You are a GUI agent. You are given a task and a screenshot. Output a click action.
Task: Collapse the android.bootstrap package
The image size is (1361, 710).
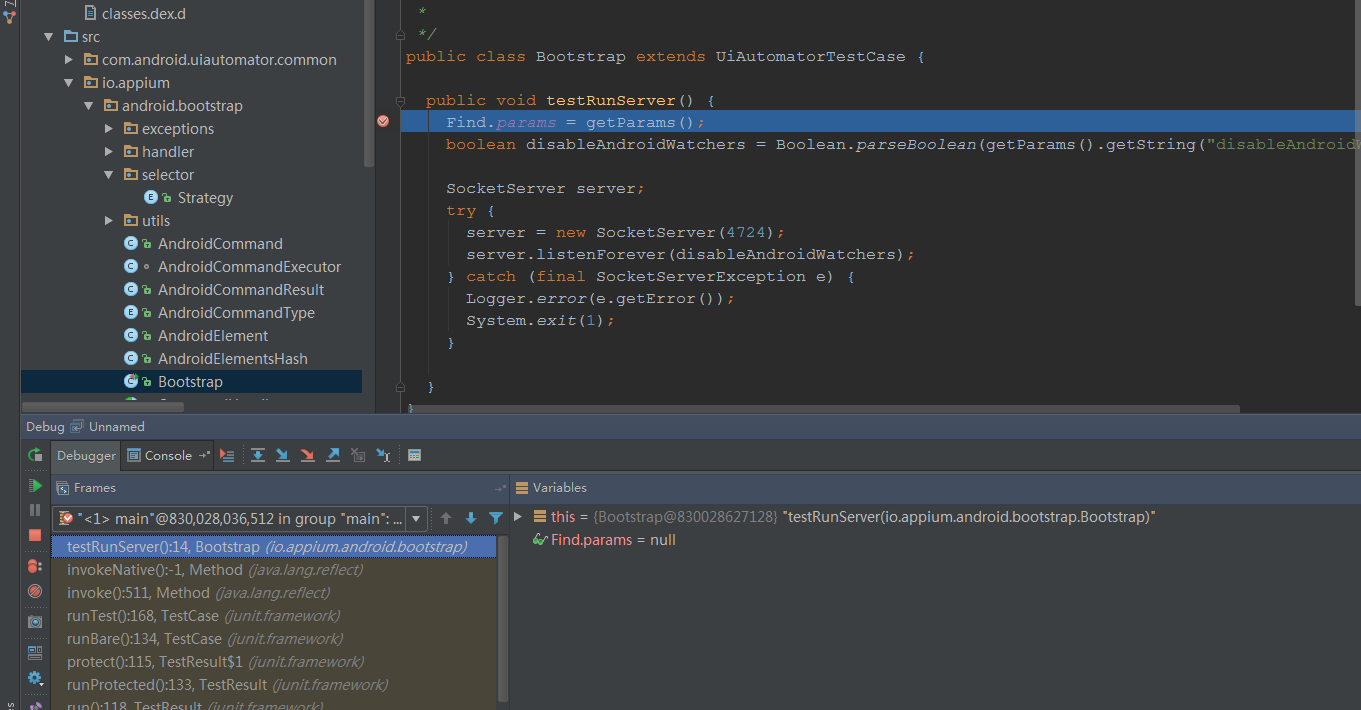(89, 106)
